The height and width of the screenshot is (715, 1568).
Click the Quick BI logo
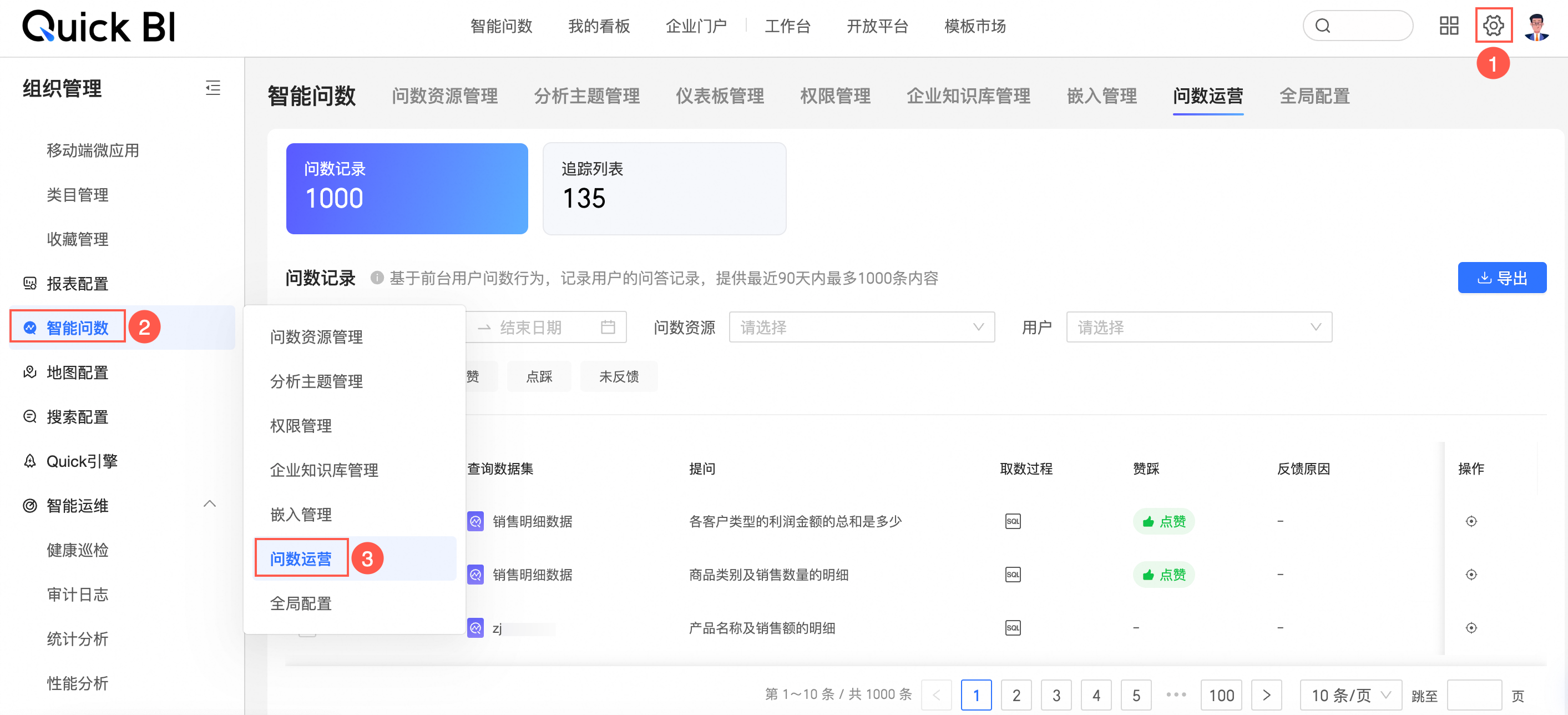pos(99,27)
